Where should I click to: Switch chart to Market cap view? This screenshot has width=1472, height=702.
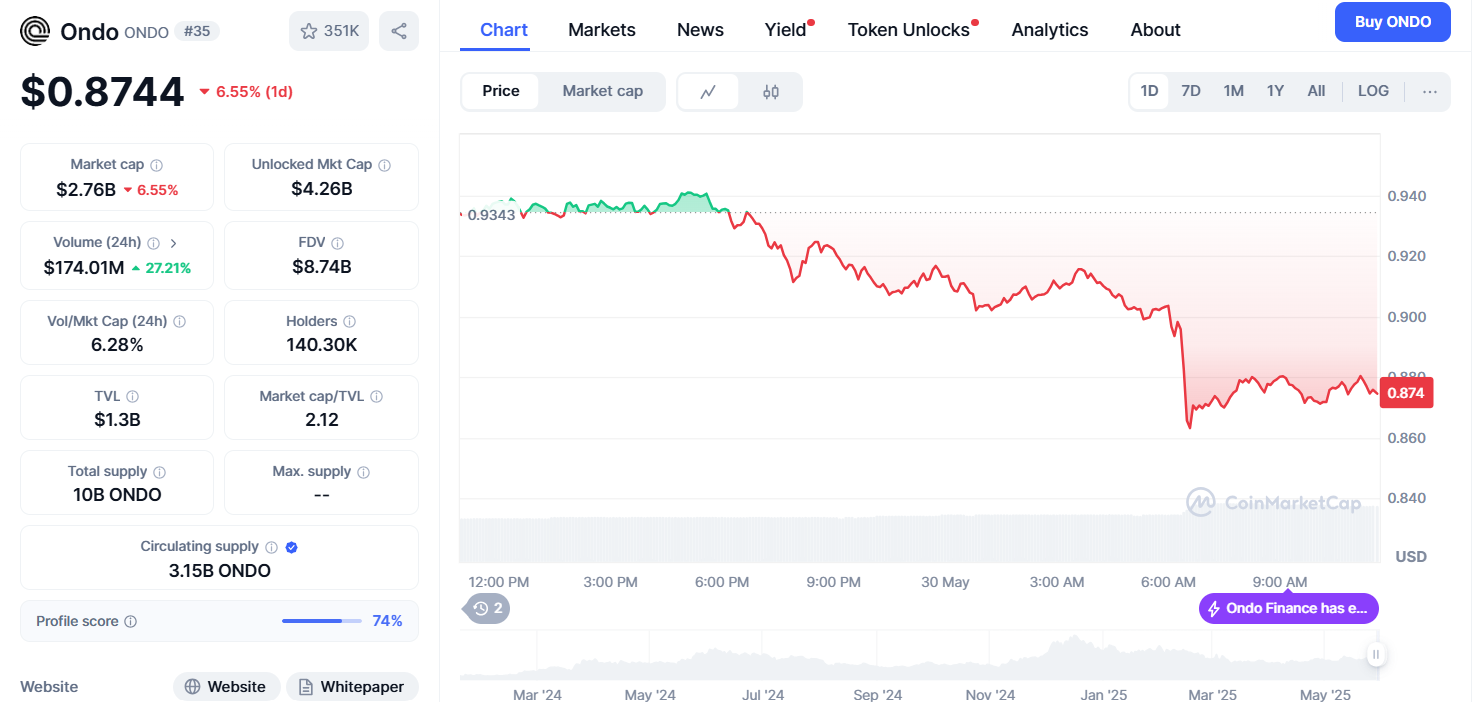602,91
